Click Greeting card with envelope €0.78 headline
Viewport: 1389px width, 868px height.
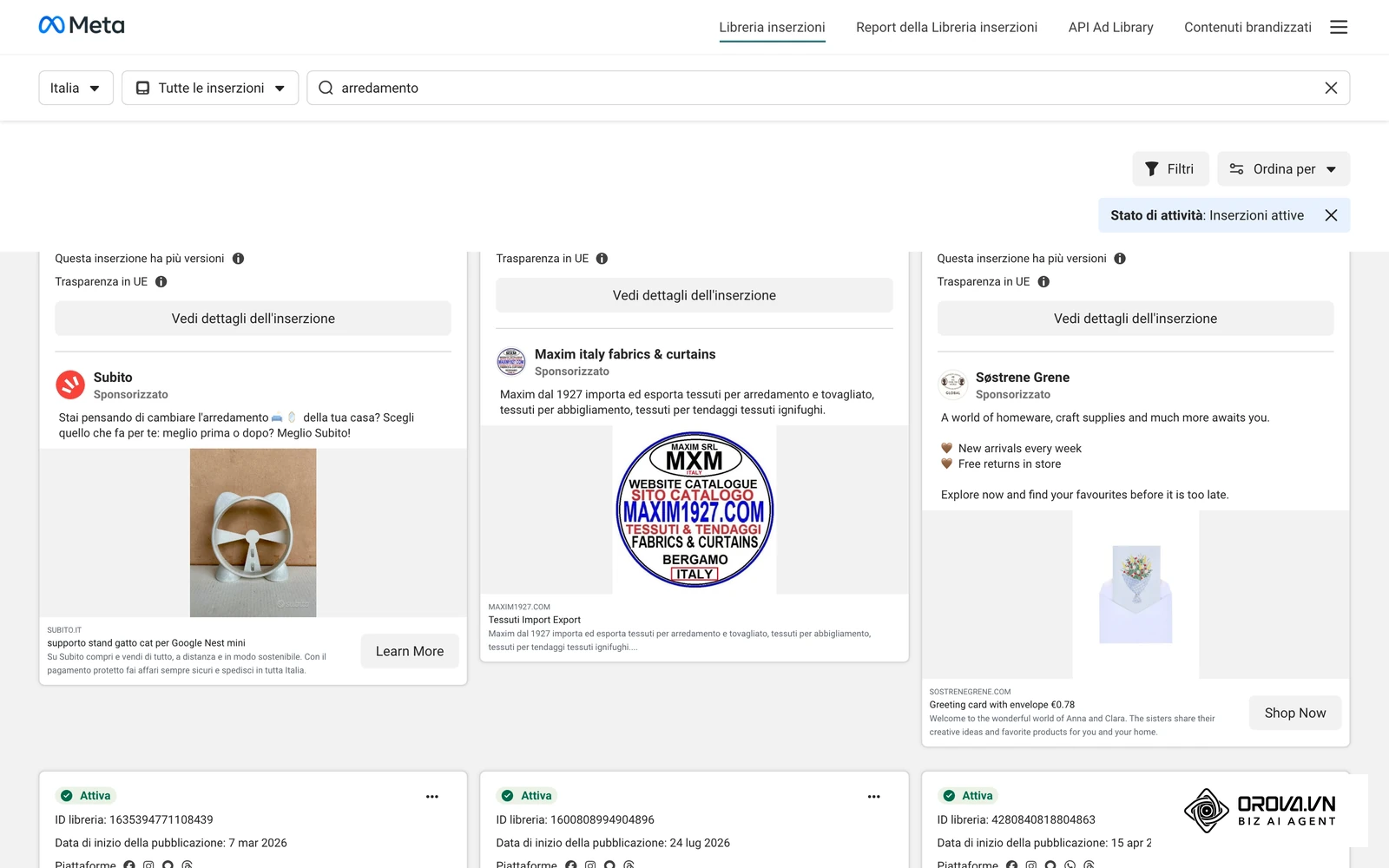point(1002,705)
